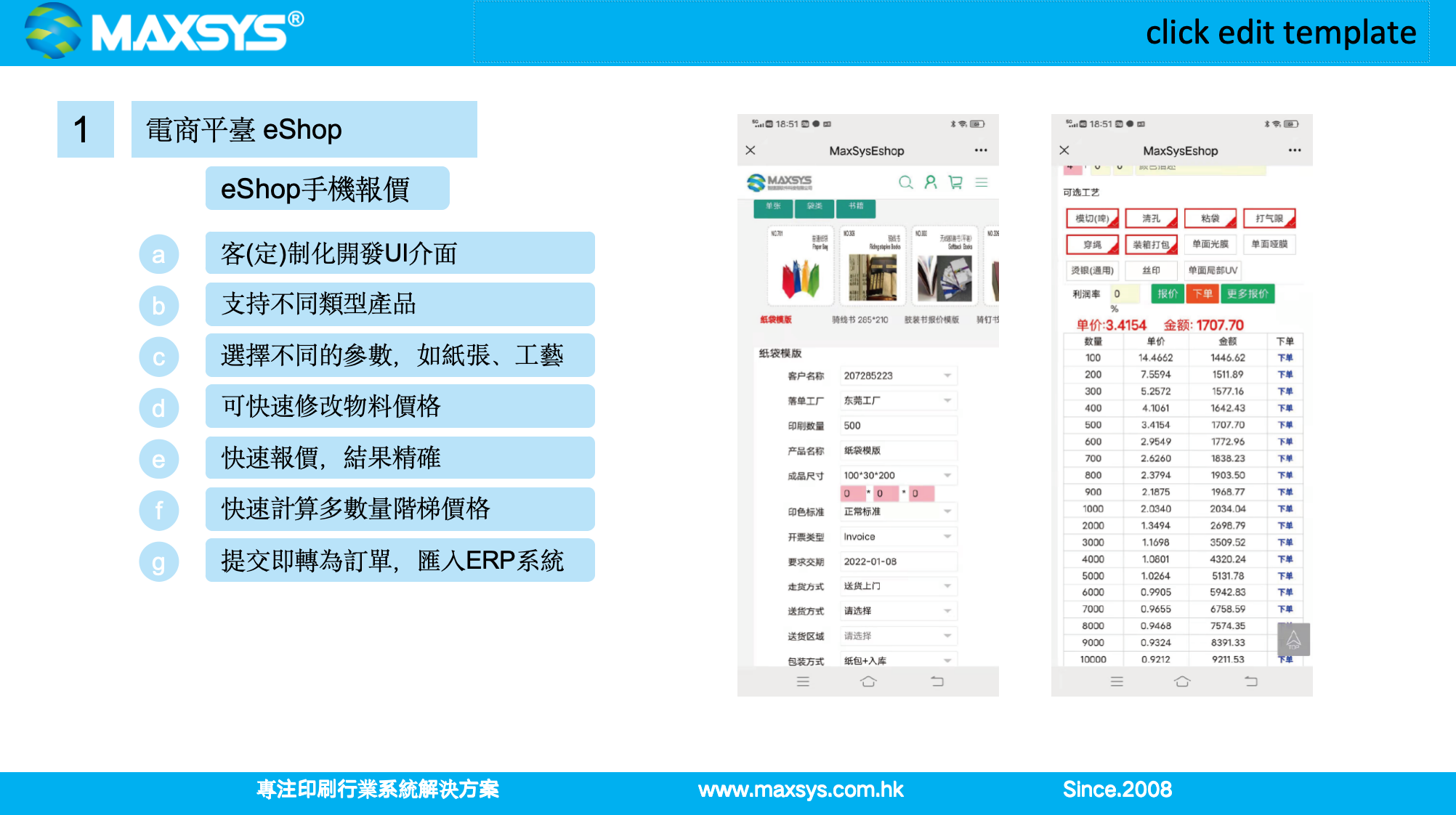Tap the back navigation icon on quote form phone
Screen dimensions: 1456x815
coord(937,681)
